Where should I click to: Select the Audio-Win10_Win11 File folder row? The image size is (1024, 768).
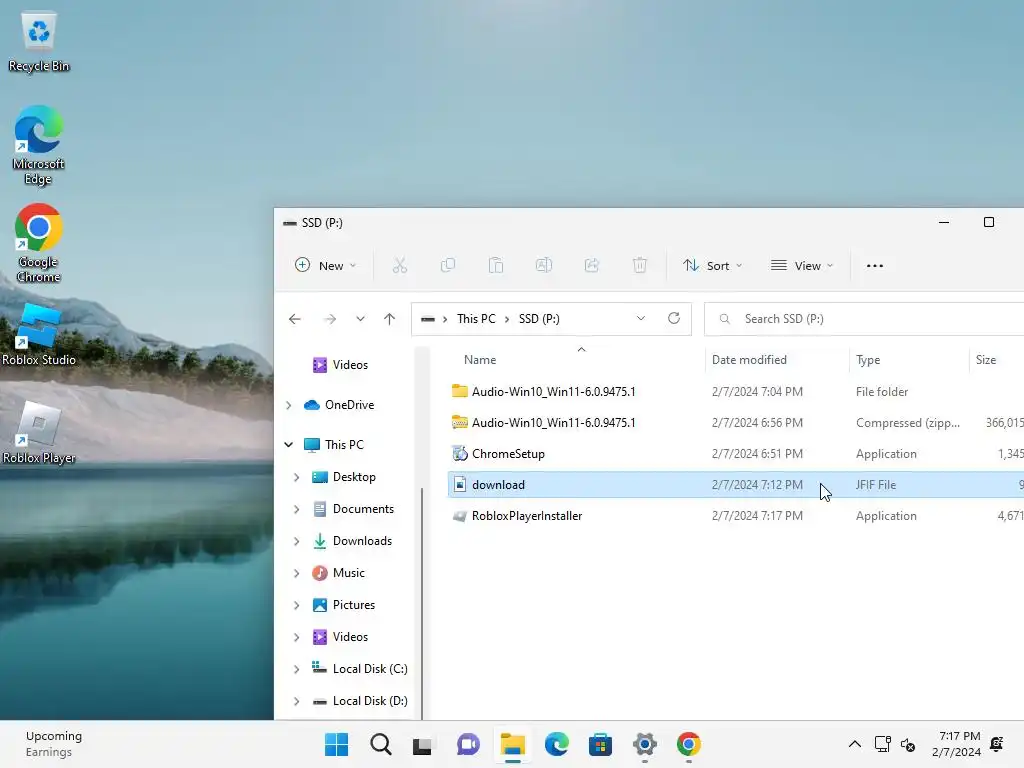click(x=736, y=392)
